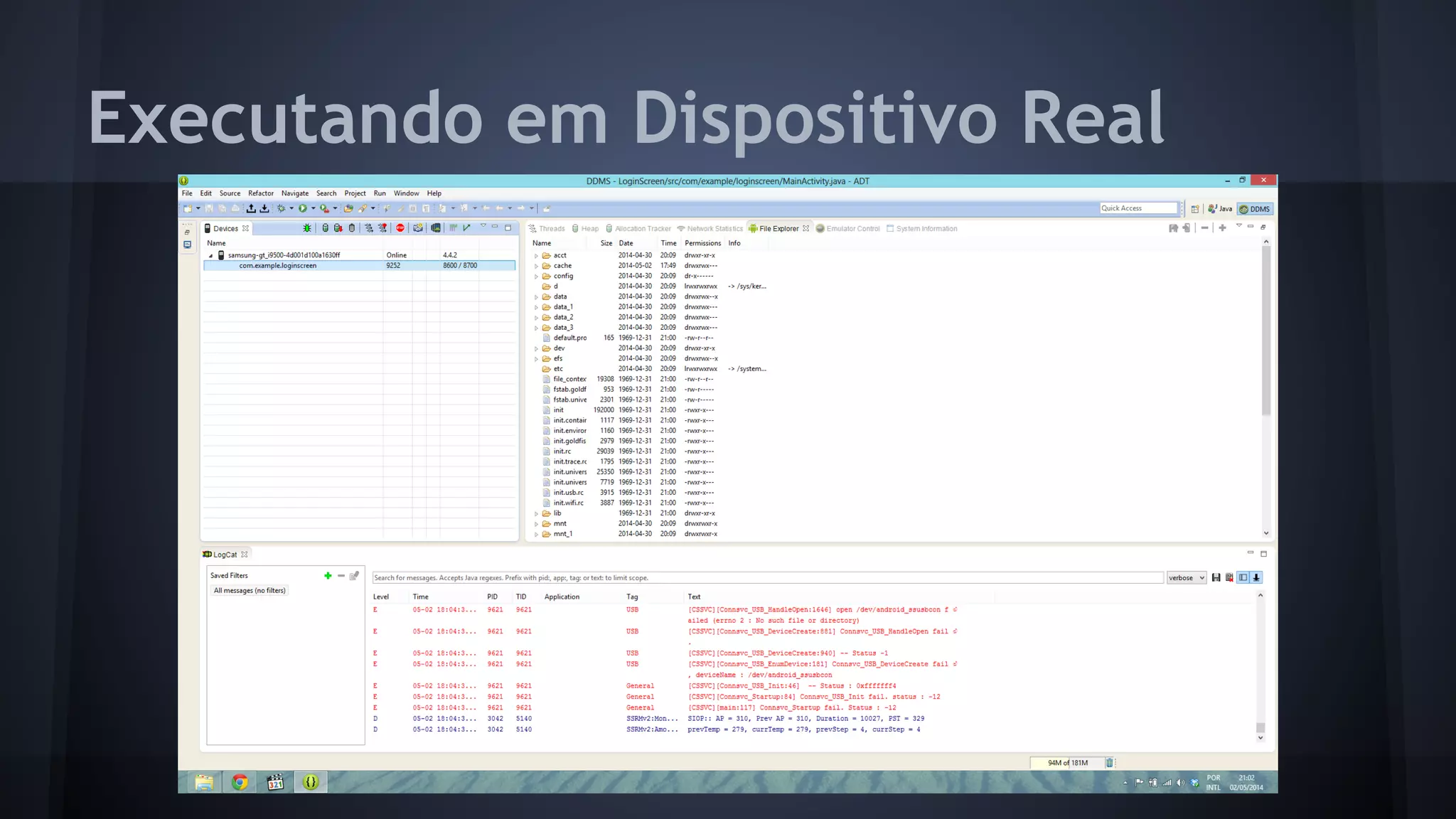Switch to DDMS perspective
The image size is (1456, 819).
click(1255, 209)
